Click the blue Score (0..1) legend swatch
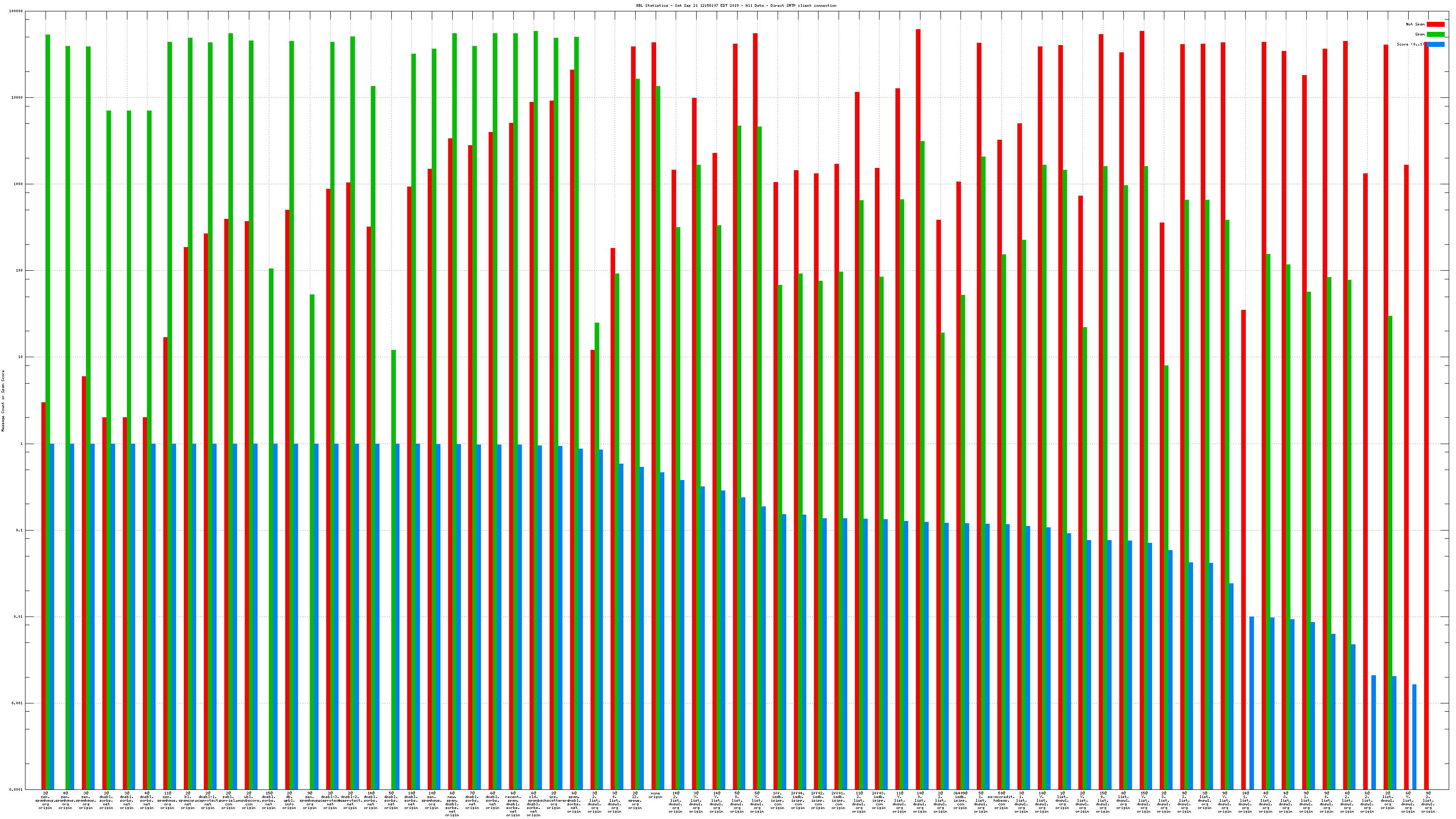Screen dimensions: 1456x819 tap(1436, 44)
